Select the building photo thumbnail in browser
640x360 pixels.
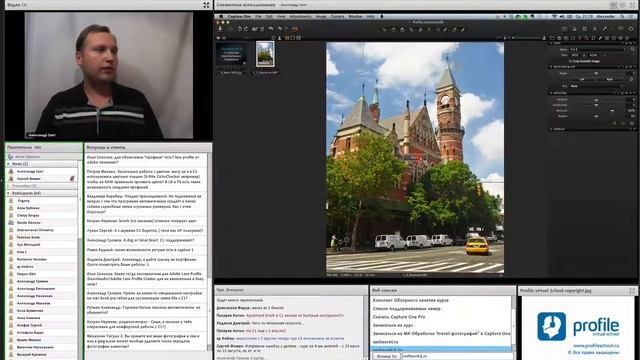[x=265, y=54]
